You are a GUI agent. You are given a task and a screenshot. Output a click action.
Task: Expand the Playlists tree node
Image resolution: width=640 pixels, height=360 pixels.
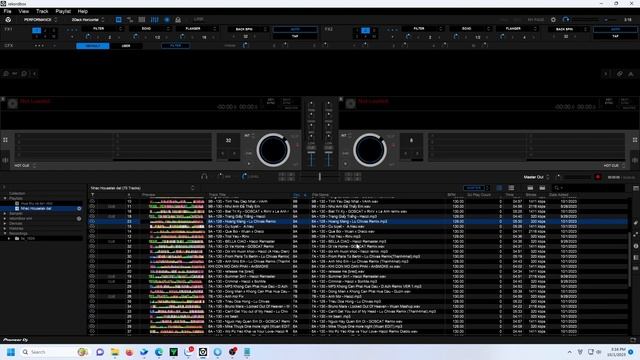(x=5, y=198)
